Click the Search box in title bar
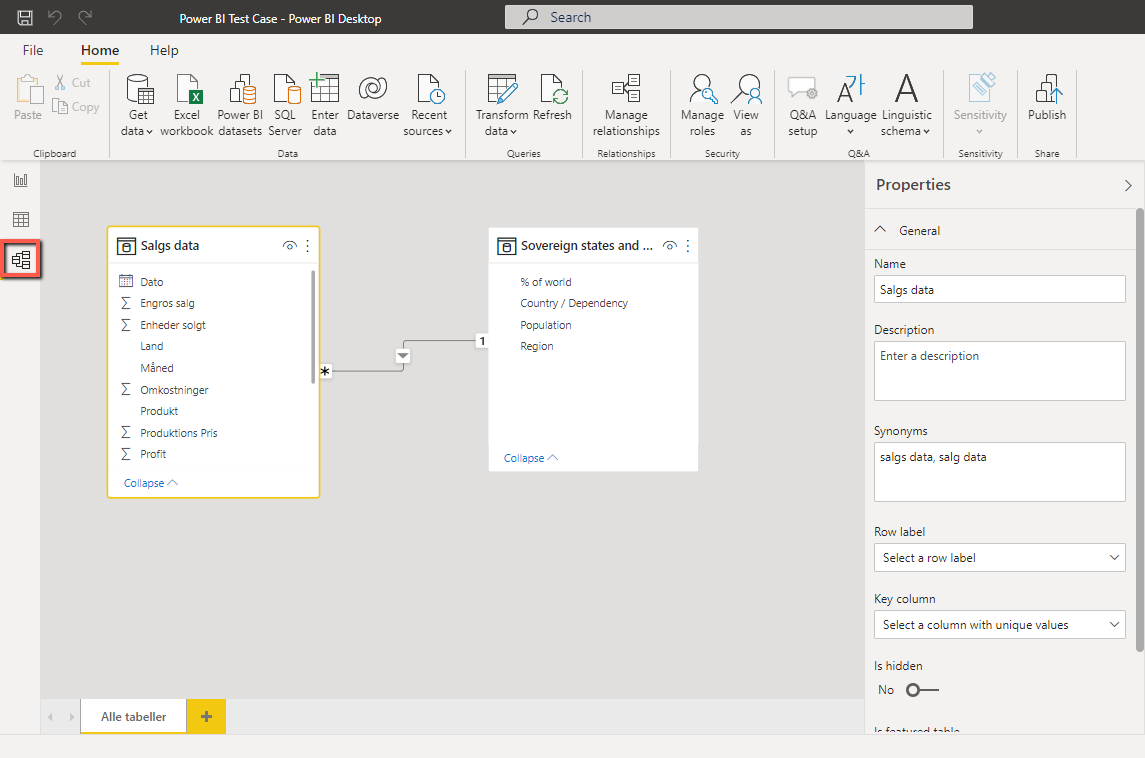 [738, 18]
